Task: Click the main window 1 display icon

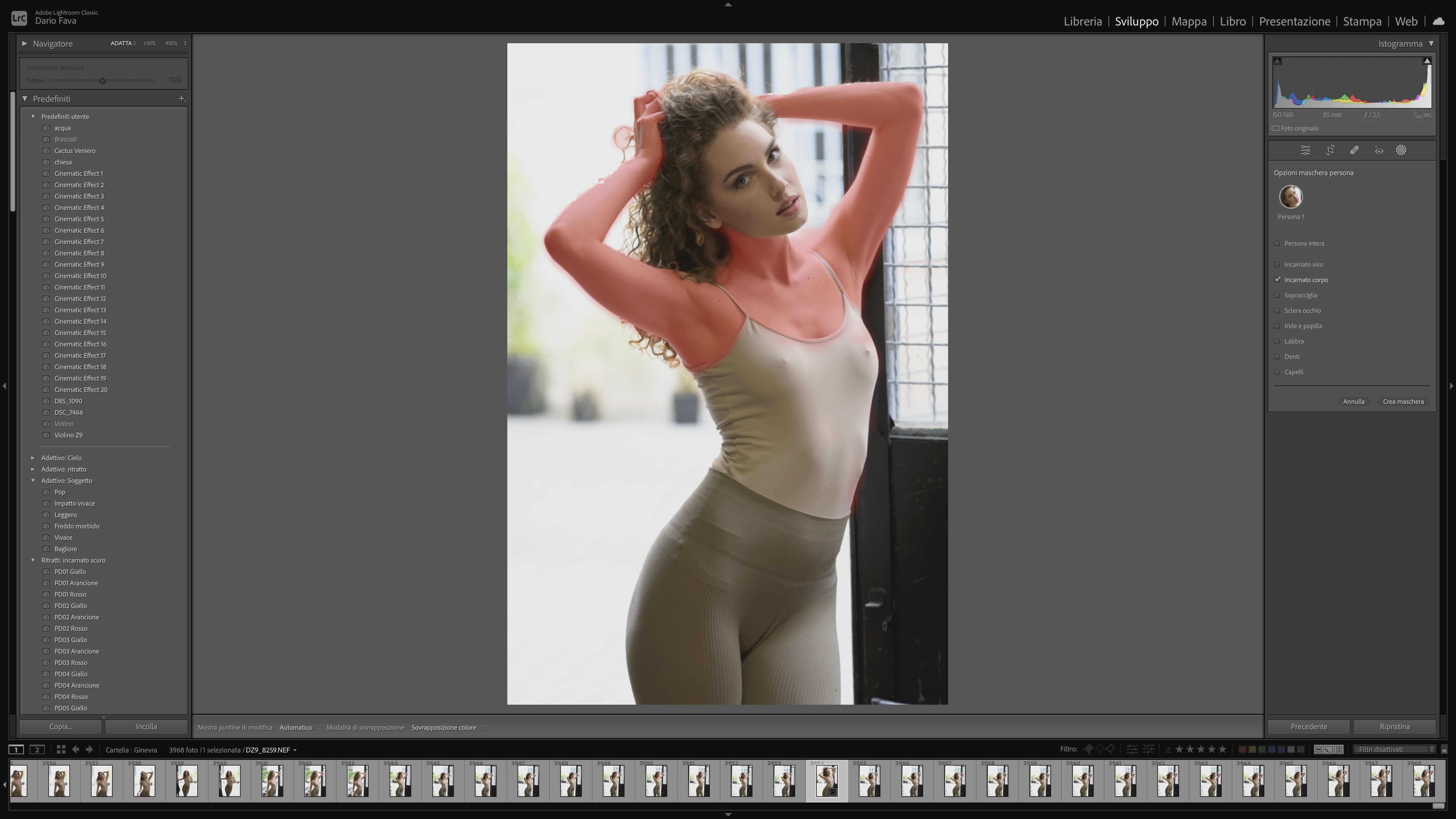Action: tap(16, 750)
